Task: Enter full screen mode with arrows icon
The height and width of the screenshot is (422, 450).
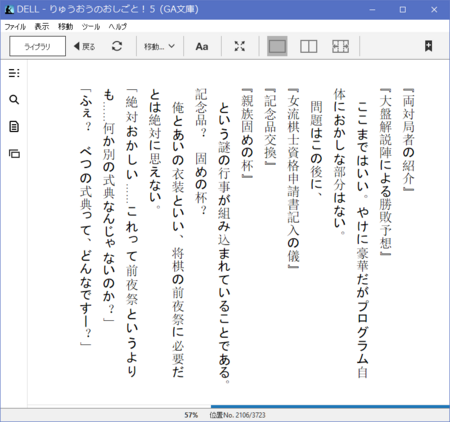Action: pyautogui.click(x=240, y=46)
